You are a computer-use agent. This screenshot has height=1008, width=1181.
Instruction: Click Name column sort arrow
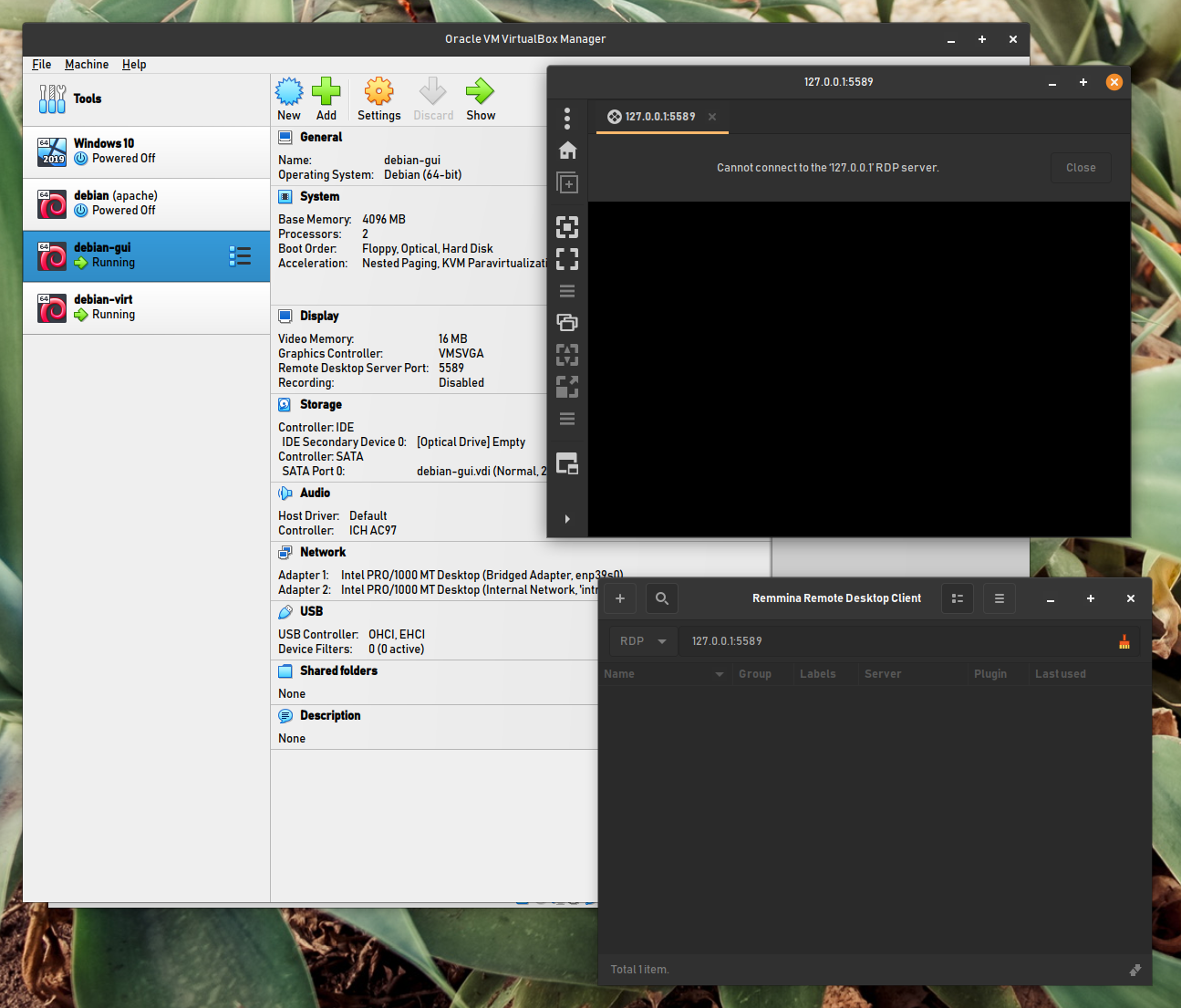720,674
